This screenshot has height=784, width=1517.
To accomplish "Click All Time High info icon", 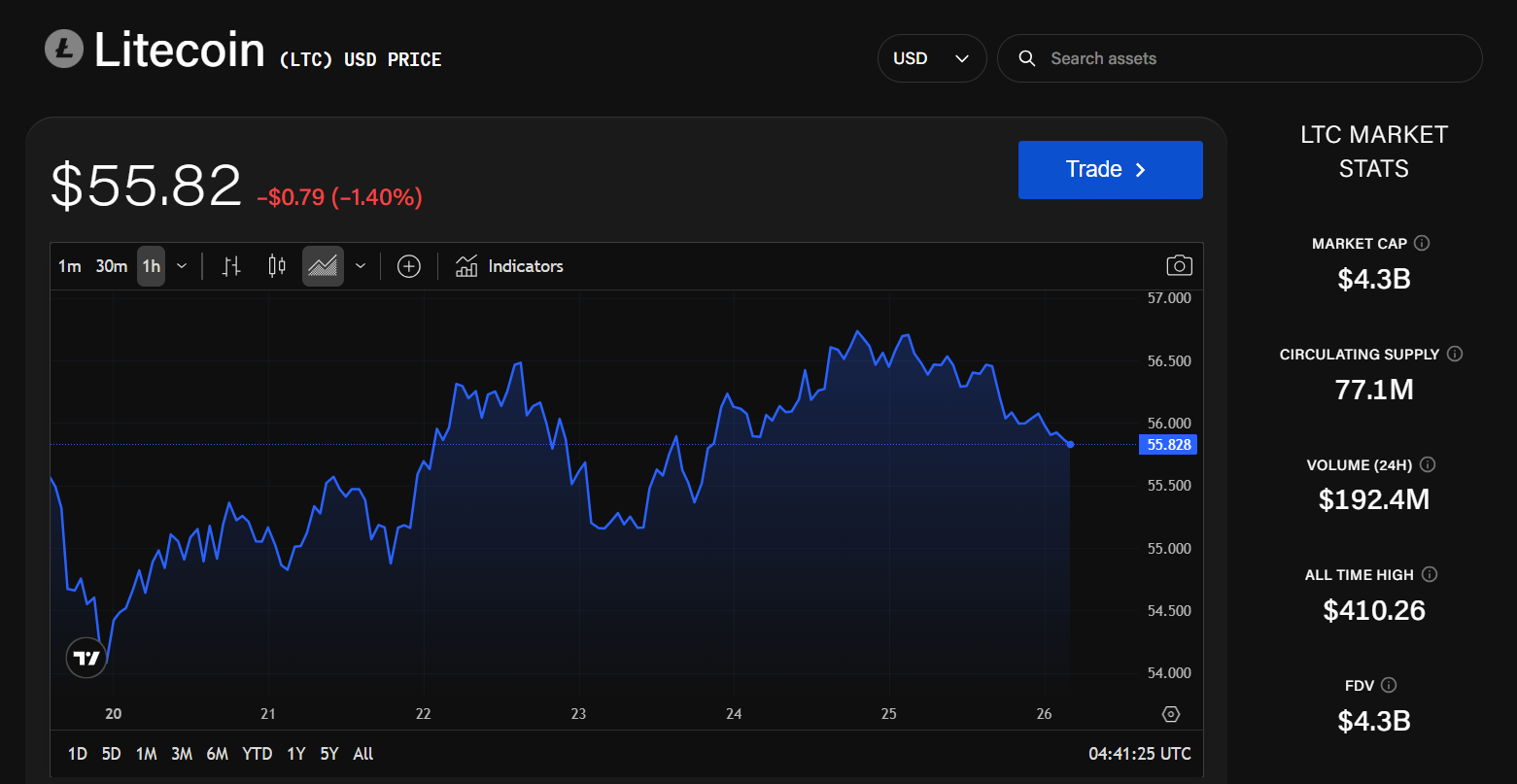I will 1430,574.
